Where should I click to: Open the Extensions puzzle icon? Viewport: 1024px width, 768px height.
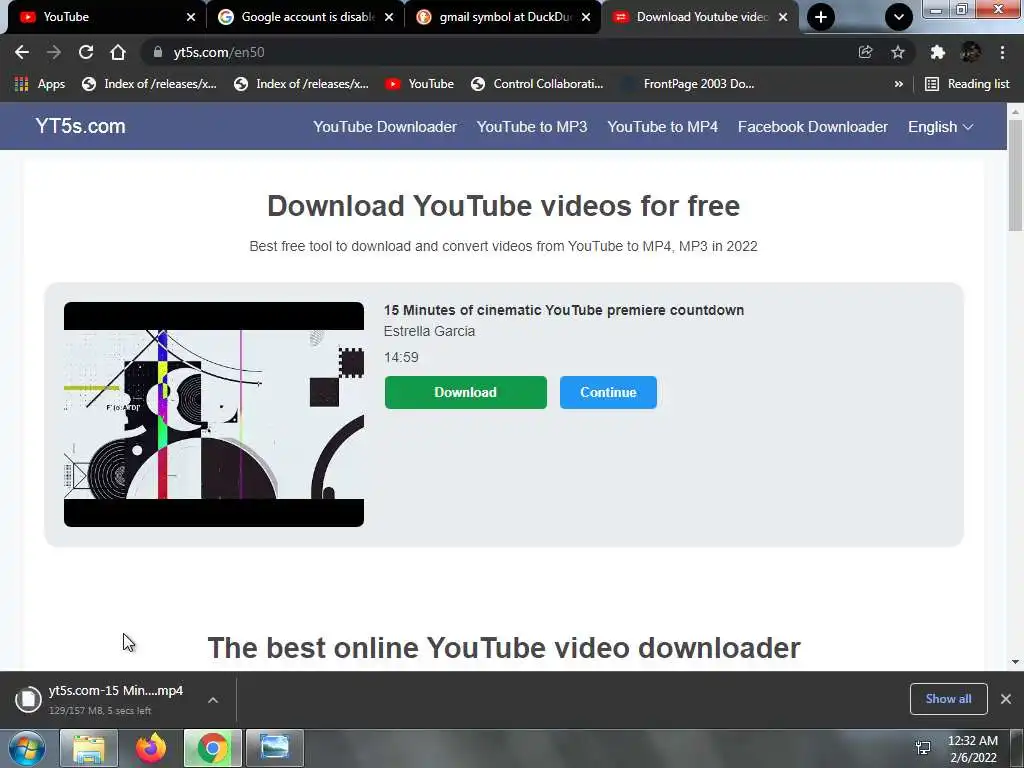938,52
